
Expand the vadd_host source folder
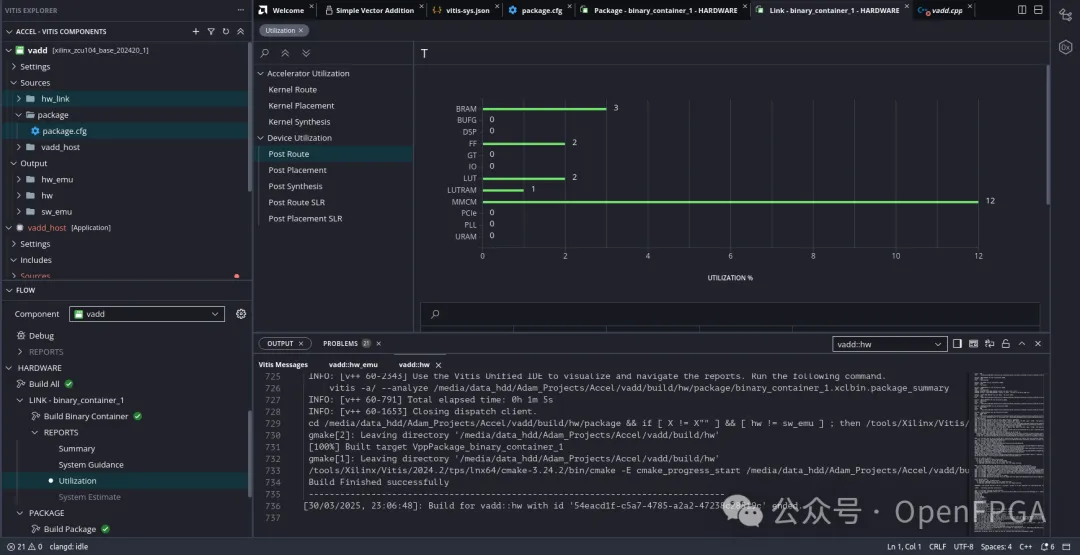19,147
